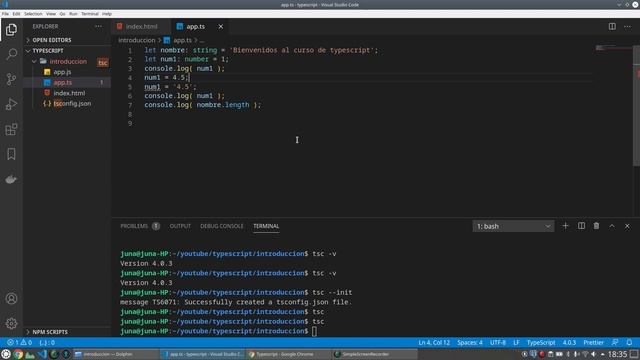The width and height of the screenshot is (640, 360).
Task: Open the Manage gear icon
Action: point(11,323)
